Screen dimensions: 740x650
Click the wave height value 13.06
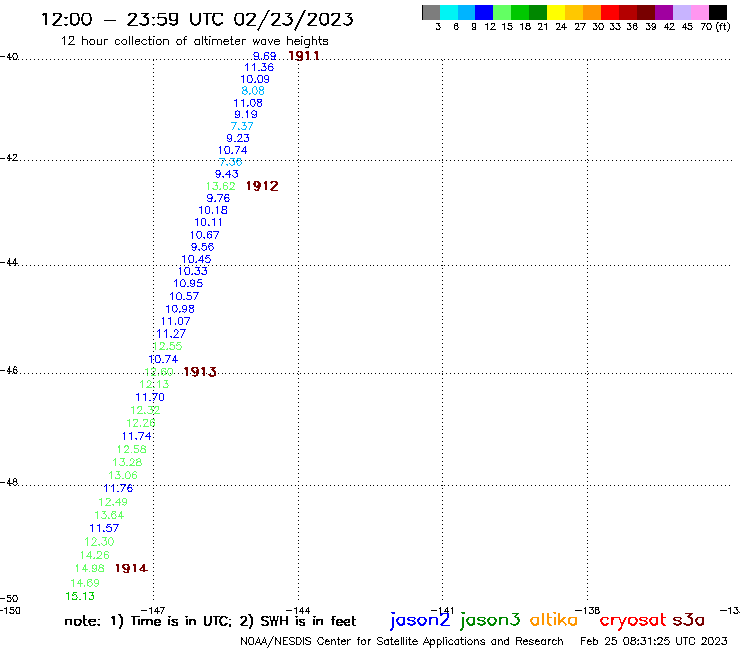123,475
